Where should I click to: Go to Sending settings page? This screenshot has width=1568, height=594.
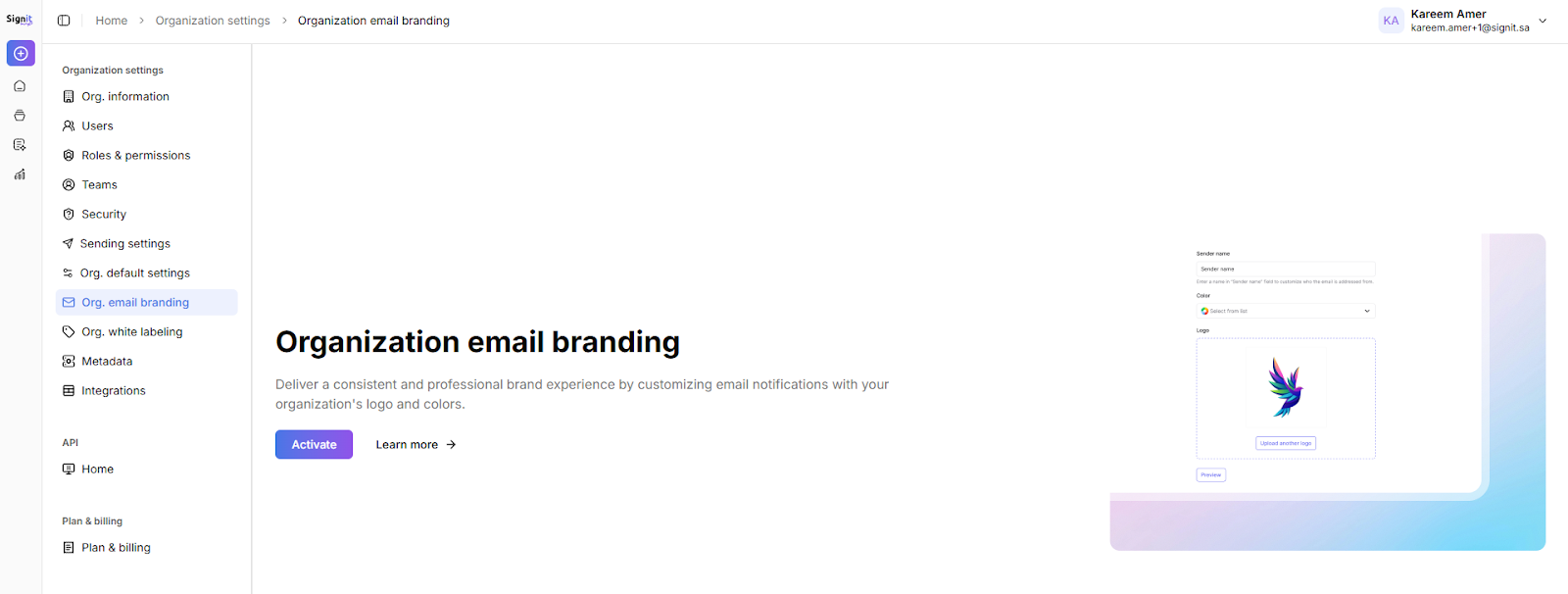(x=124, y=244)
